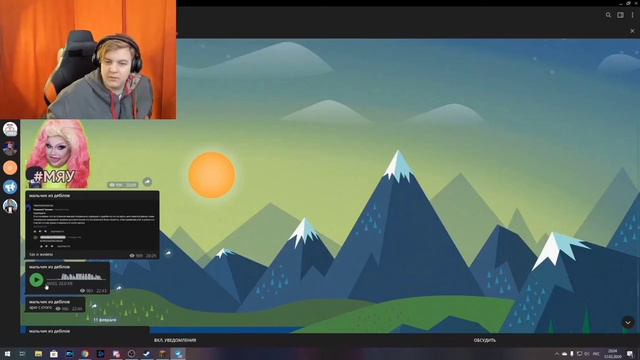
Task: Open the second dark avatar chat
Action: click(x=10, y=149)
